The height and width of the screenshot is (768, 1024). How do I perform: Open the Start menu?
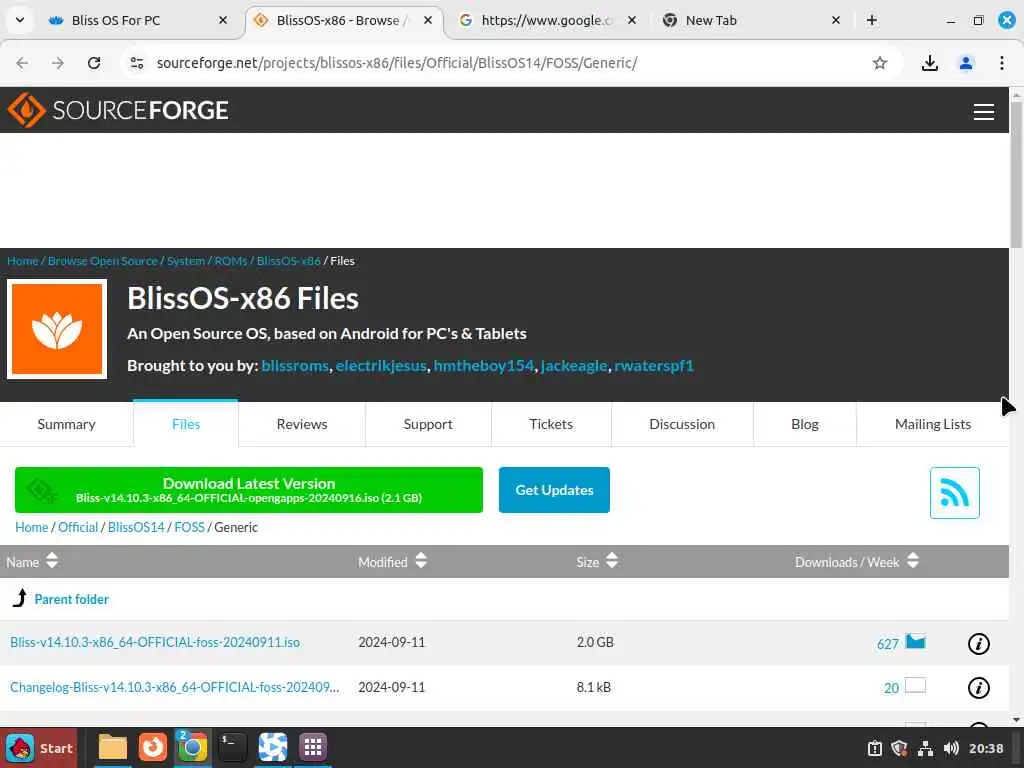[39, 748]
